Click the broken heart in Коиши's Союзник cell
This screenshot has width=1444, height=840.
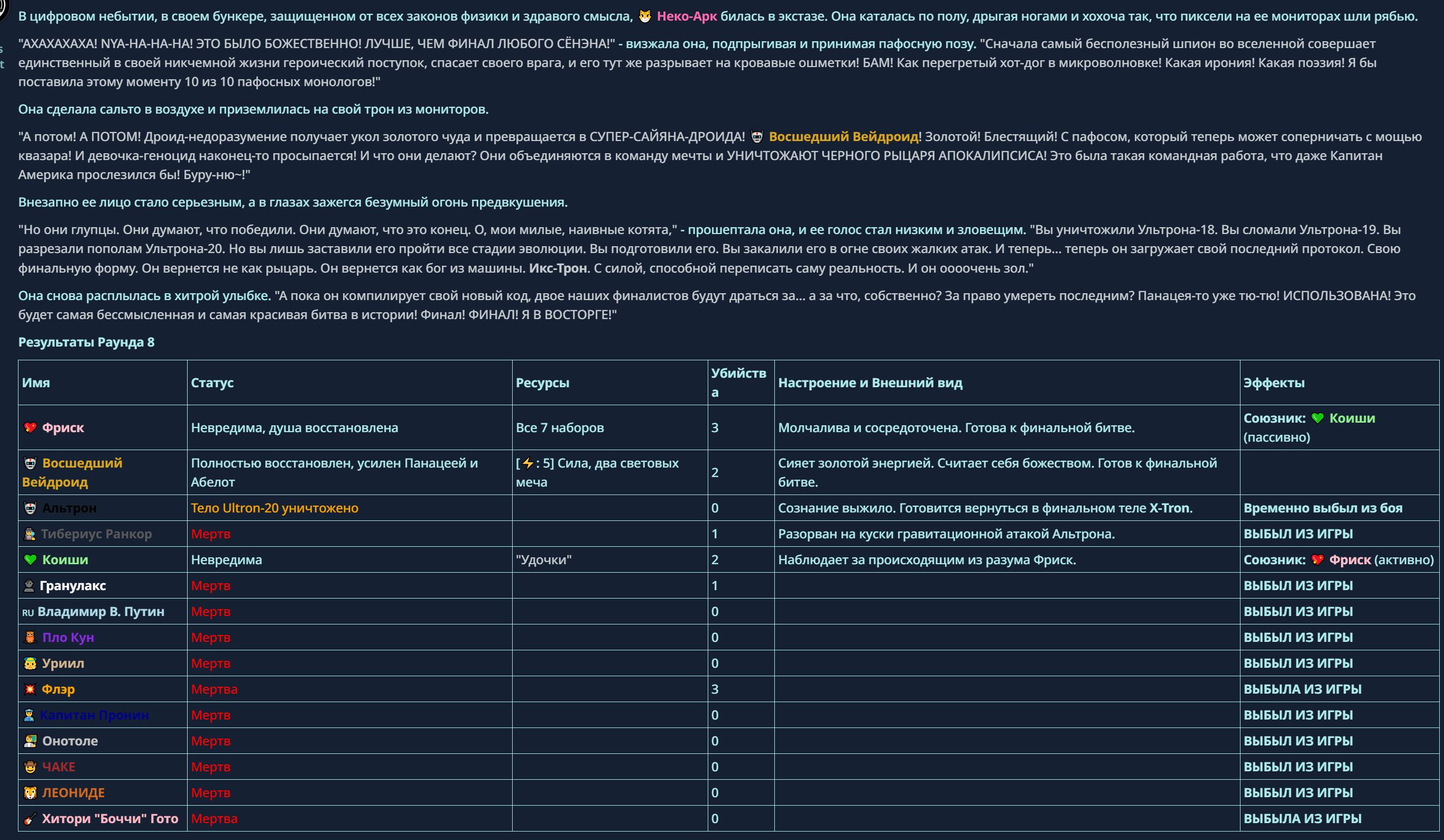point(1317,560)
